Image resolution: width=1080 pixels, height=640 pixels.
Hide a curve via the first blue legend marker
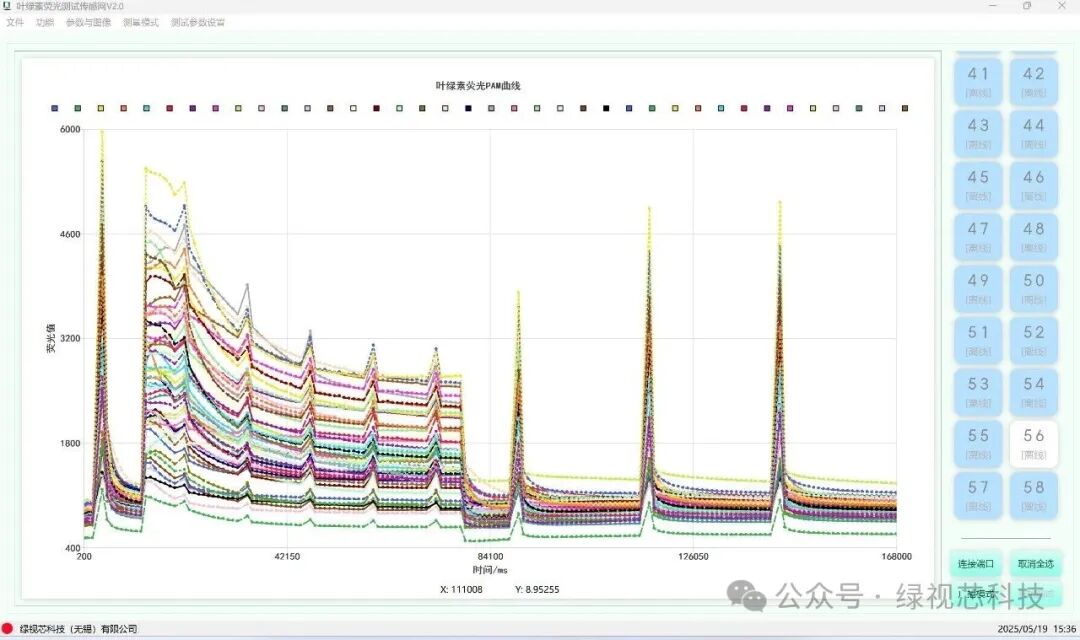[55, 106]
